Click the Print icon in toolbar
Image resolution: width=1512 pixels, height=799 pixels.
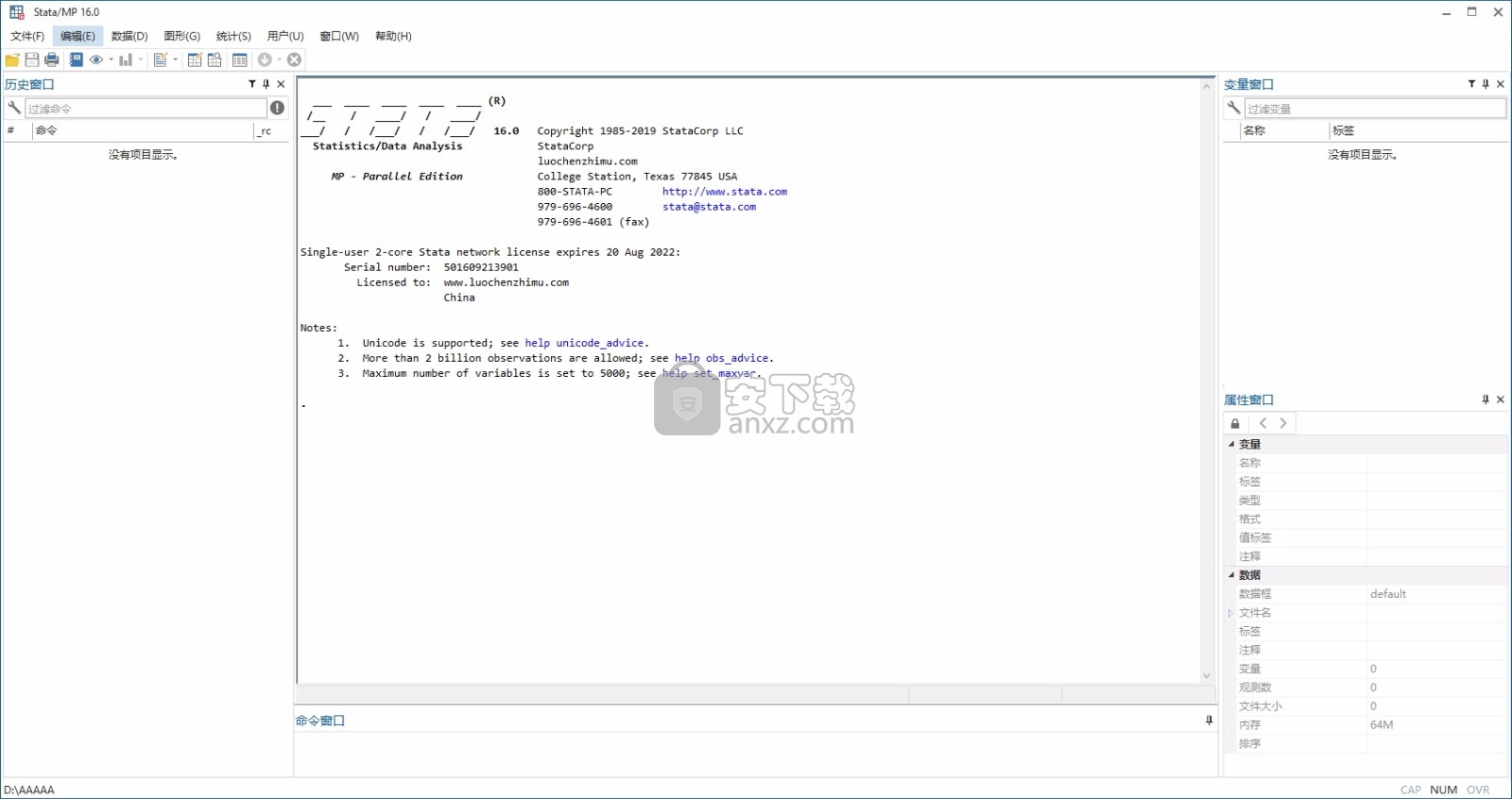[x=52, y=59]
